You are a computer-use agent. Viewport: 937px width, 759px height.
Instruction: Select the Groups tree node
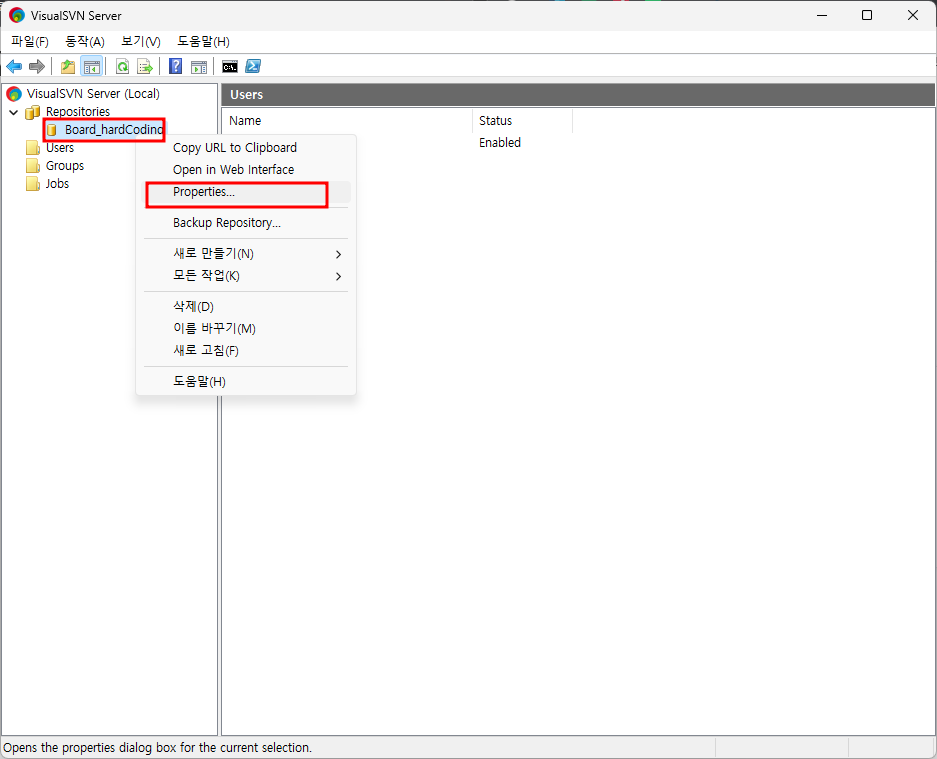65,166
